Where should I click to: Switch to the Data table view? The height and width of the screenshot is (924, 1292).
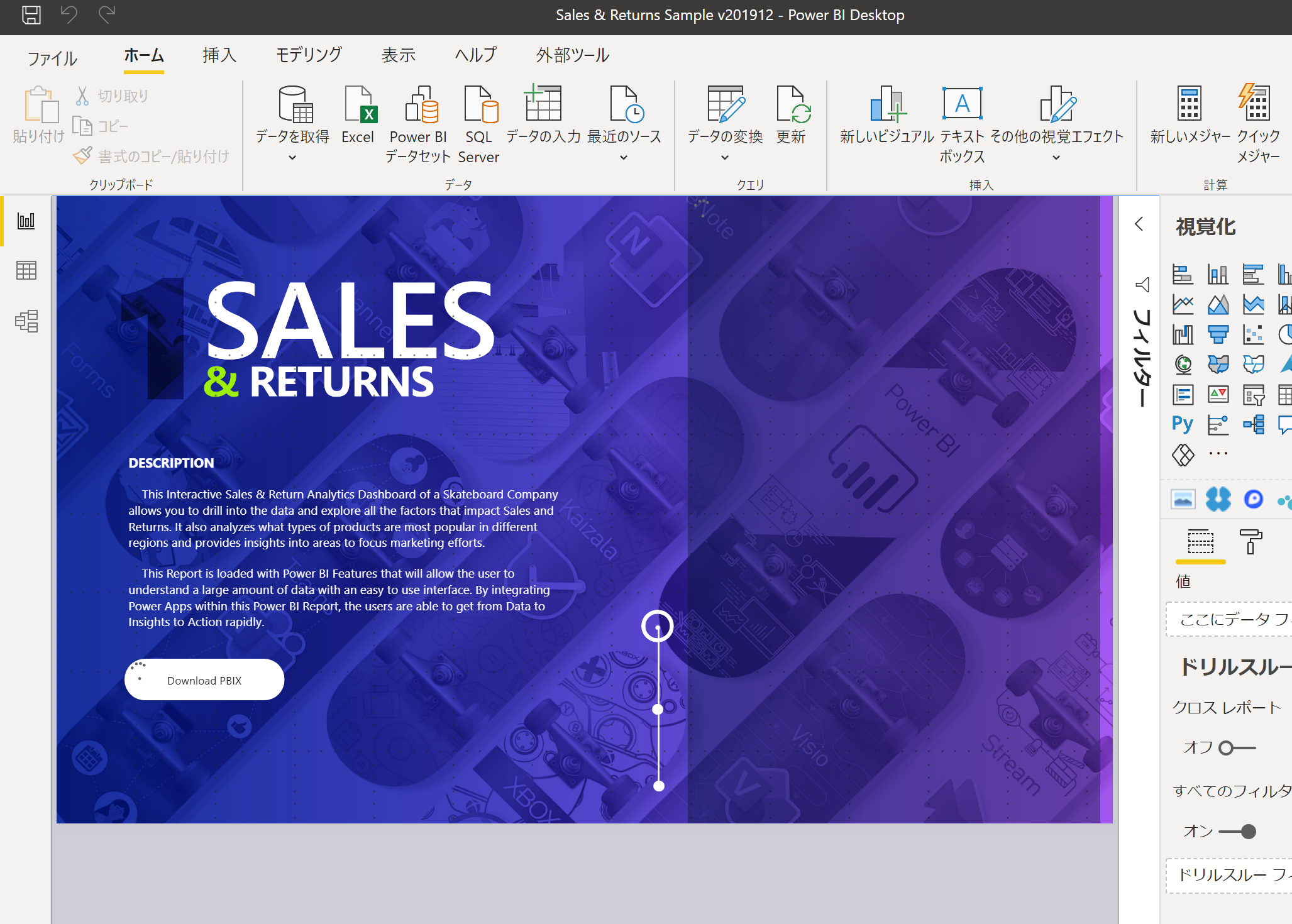tap(26, 271)
